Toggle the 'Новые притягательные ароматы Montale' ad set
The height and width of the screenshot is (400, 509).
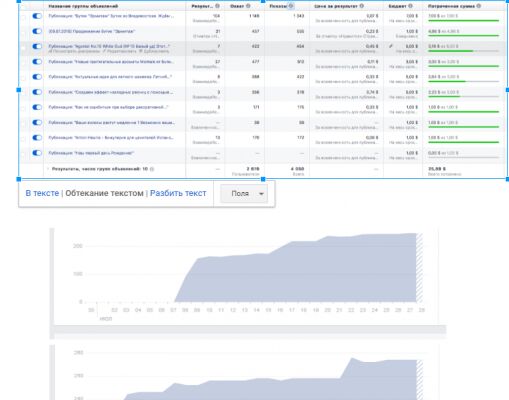tap(37, 62)
